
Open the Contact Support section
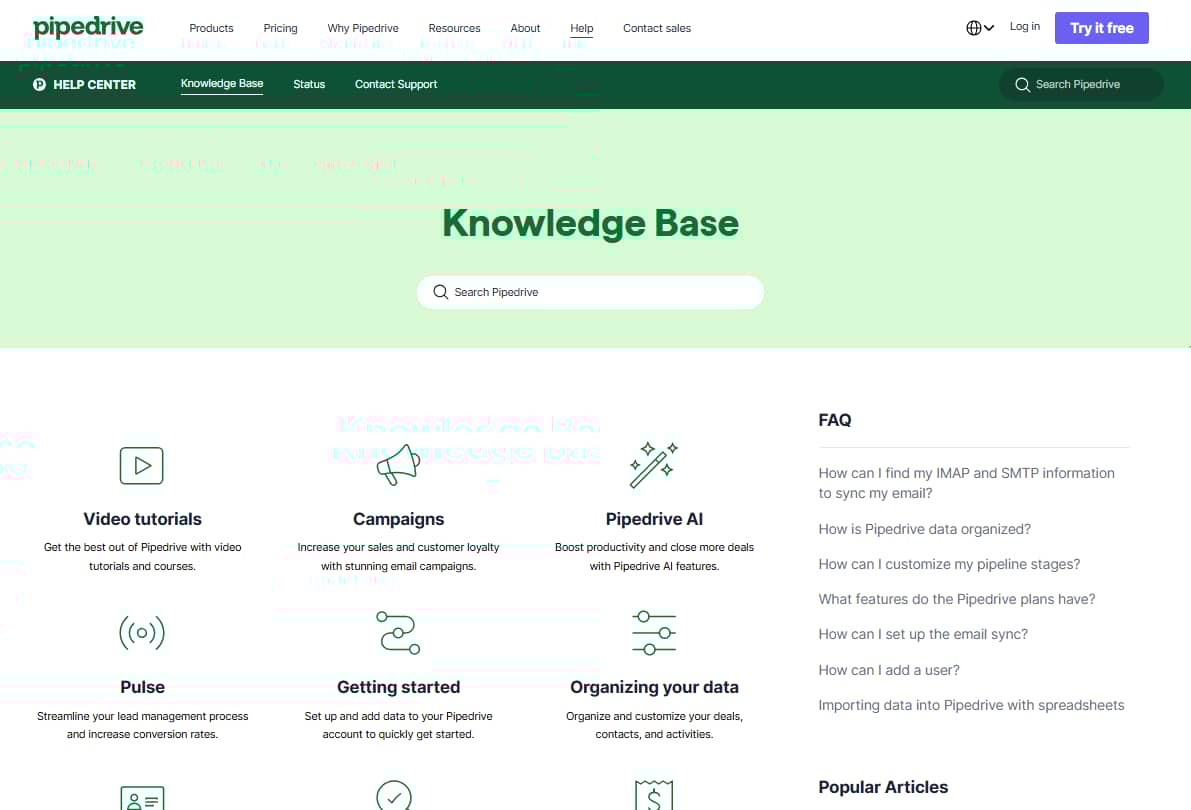(x=396, y=84)
